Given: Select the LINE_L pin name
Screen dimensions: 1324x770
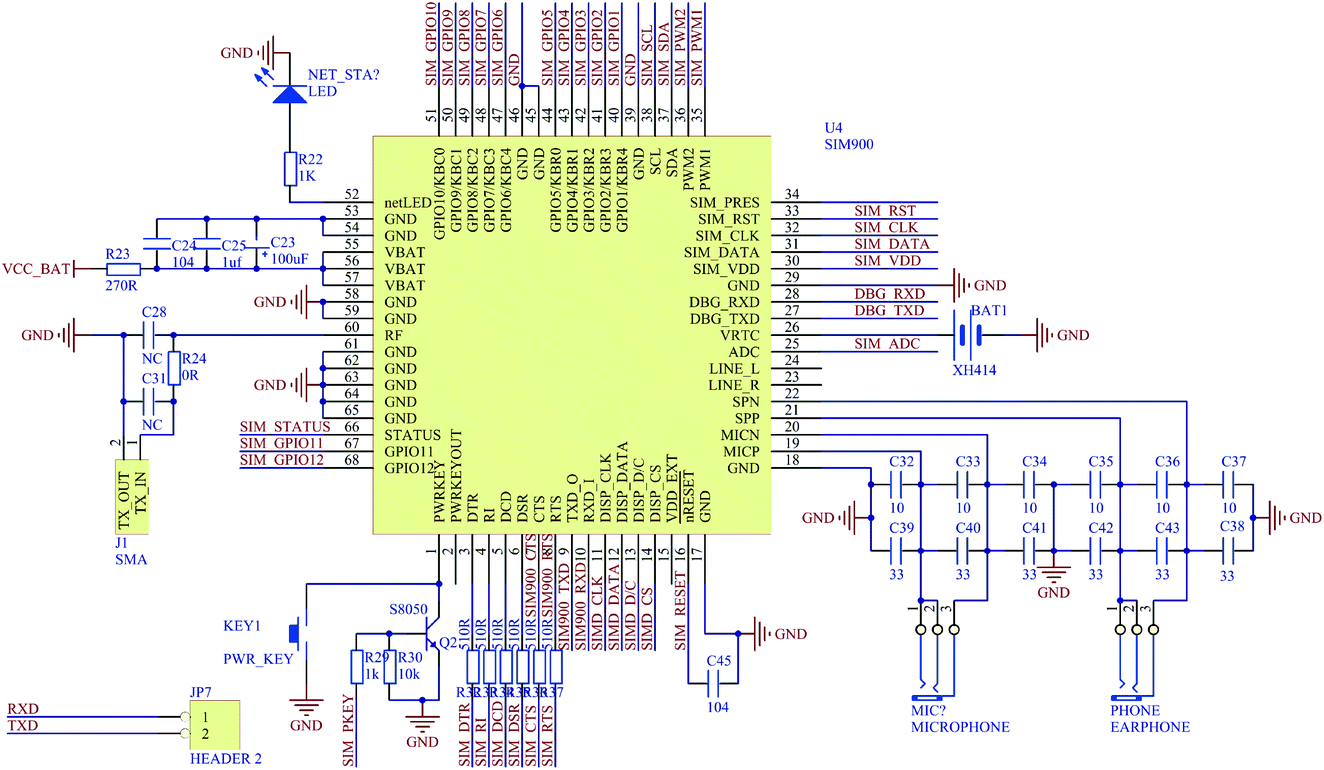Looking at the screenshot, I should coord(734,368).
